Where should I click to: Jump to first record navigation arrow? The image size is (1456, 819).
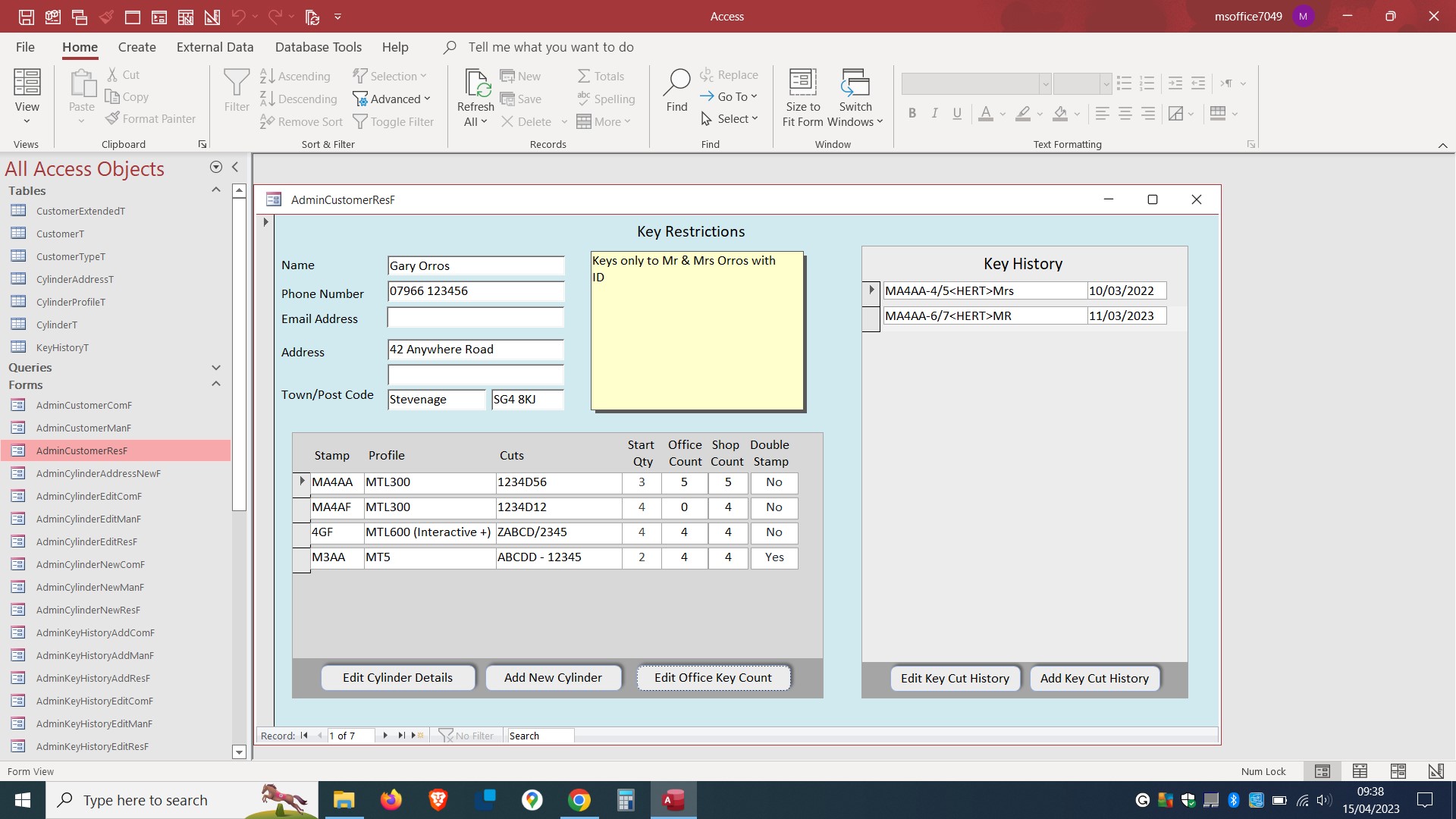tap(304, 736)
